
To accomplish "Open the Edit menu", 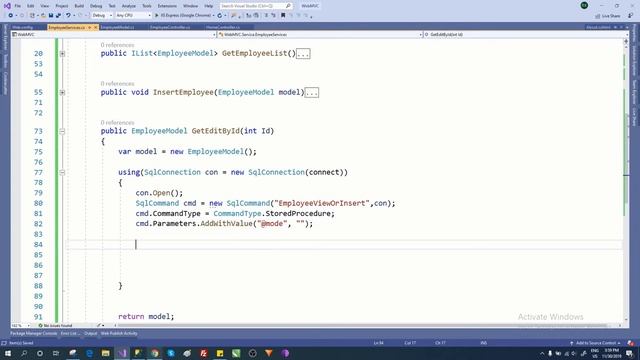I will [31, 6].
